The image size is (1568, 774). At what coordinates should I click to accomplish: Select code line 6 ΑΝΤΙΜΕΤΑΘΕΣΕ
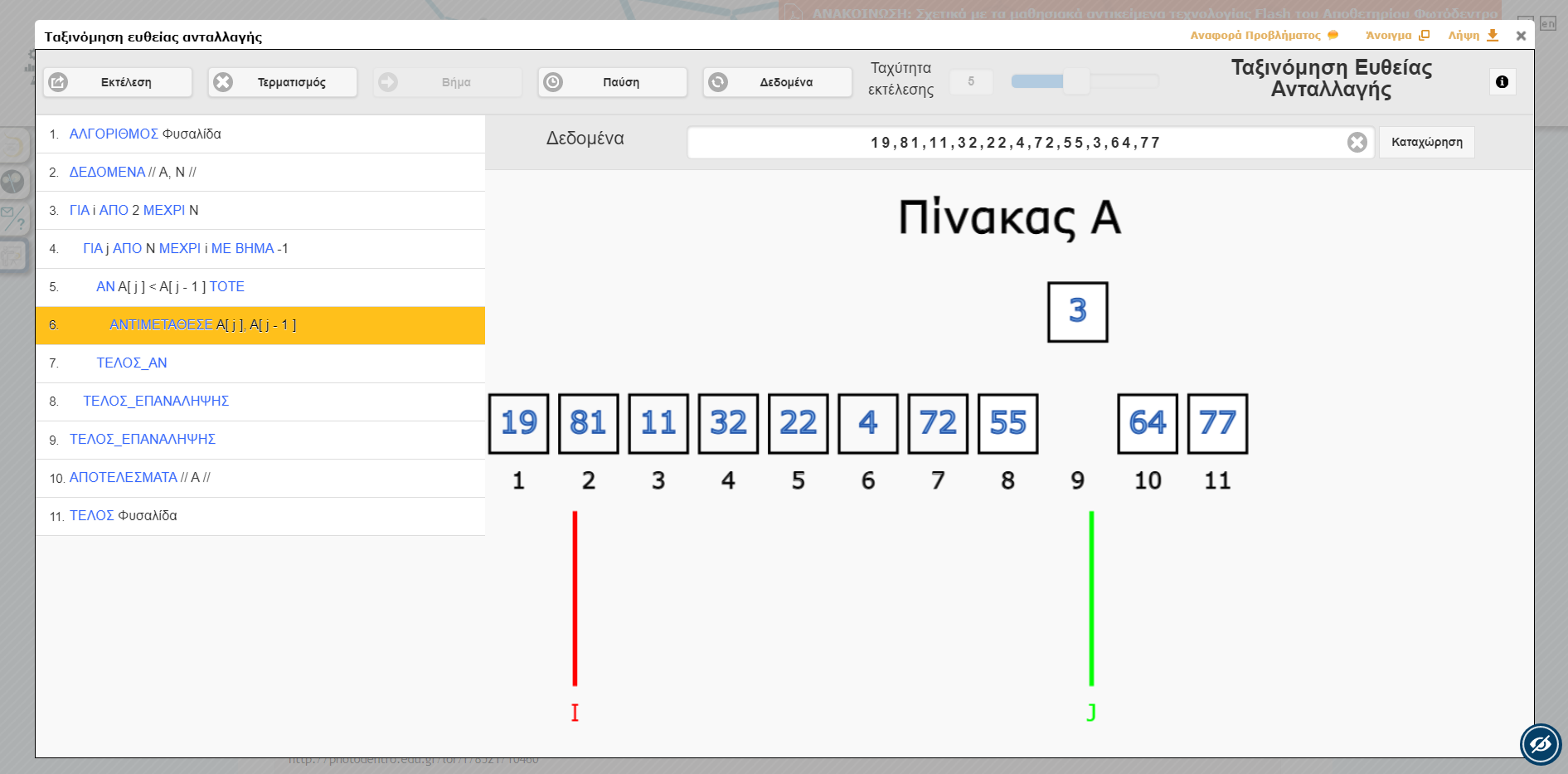point(260,325)
